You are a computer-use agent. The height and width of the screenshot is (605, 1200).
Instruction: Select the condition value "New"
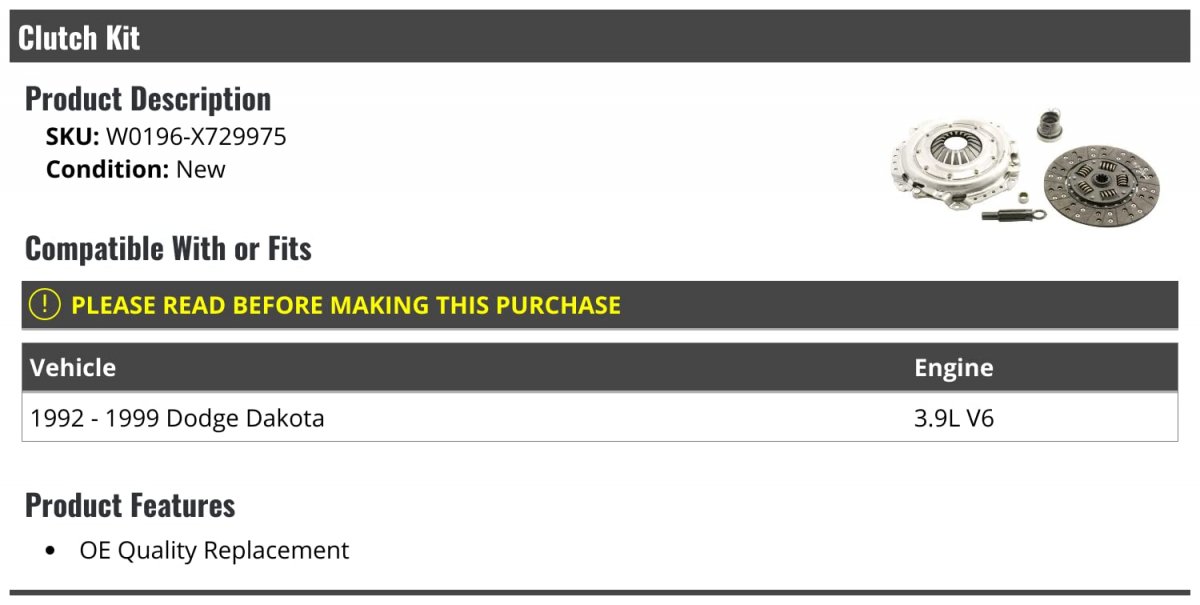(x=201, y=169)
